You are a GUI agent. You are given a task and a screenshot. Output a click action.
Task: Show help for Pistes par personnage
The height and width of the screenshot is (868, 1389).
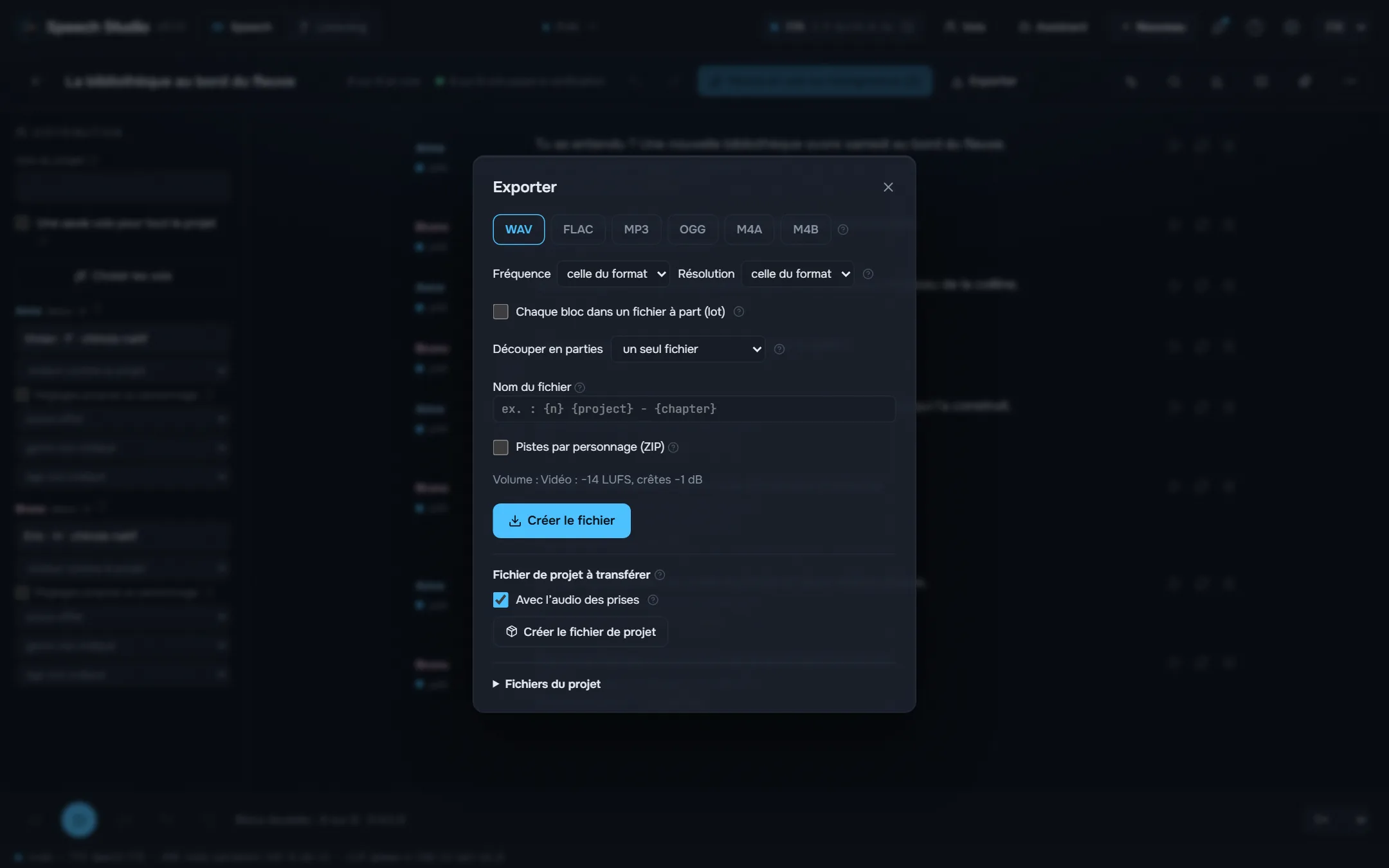673,448
